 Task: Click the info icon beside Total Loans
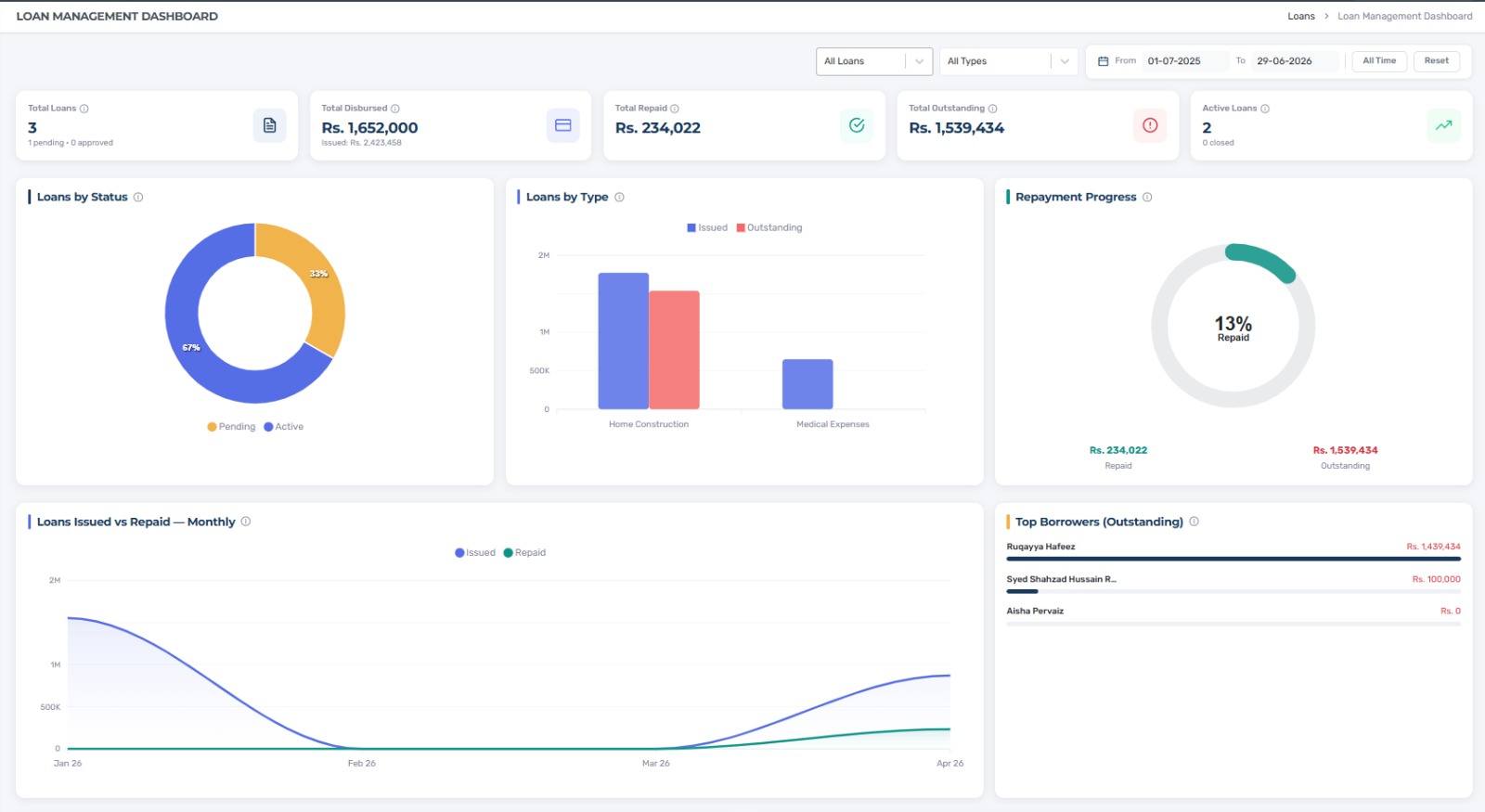pos(84,109)
